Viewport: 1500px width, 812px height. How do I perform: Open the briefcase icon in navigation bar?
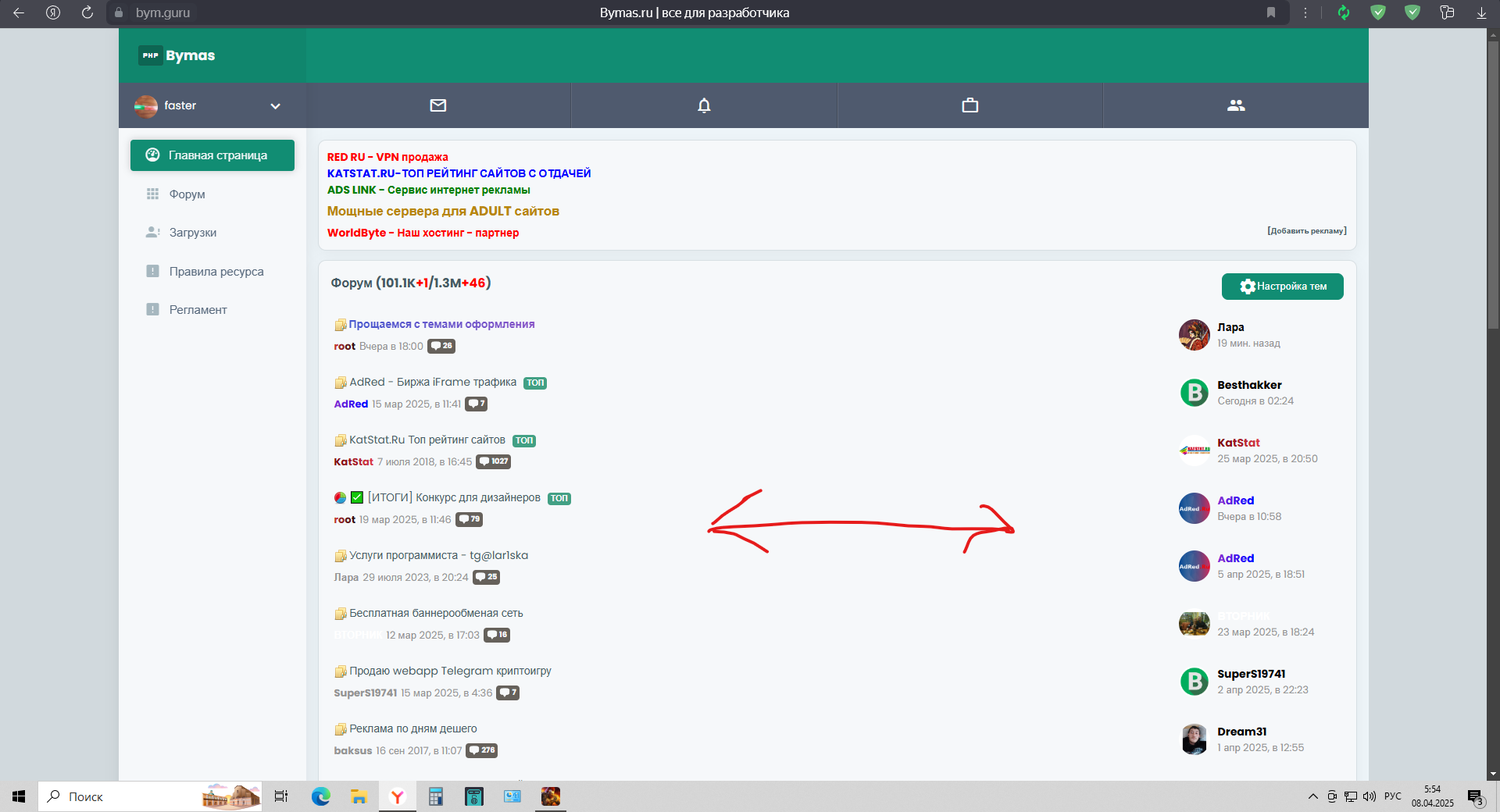[970, 105]
